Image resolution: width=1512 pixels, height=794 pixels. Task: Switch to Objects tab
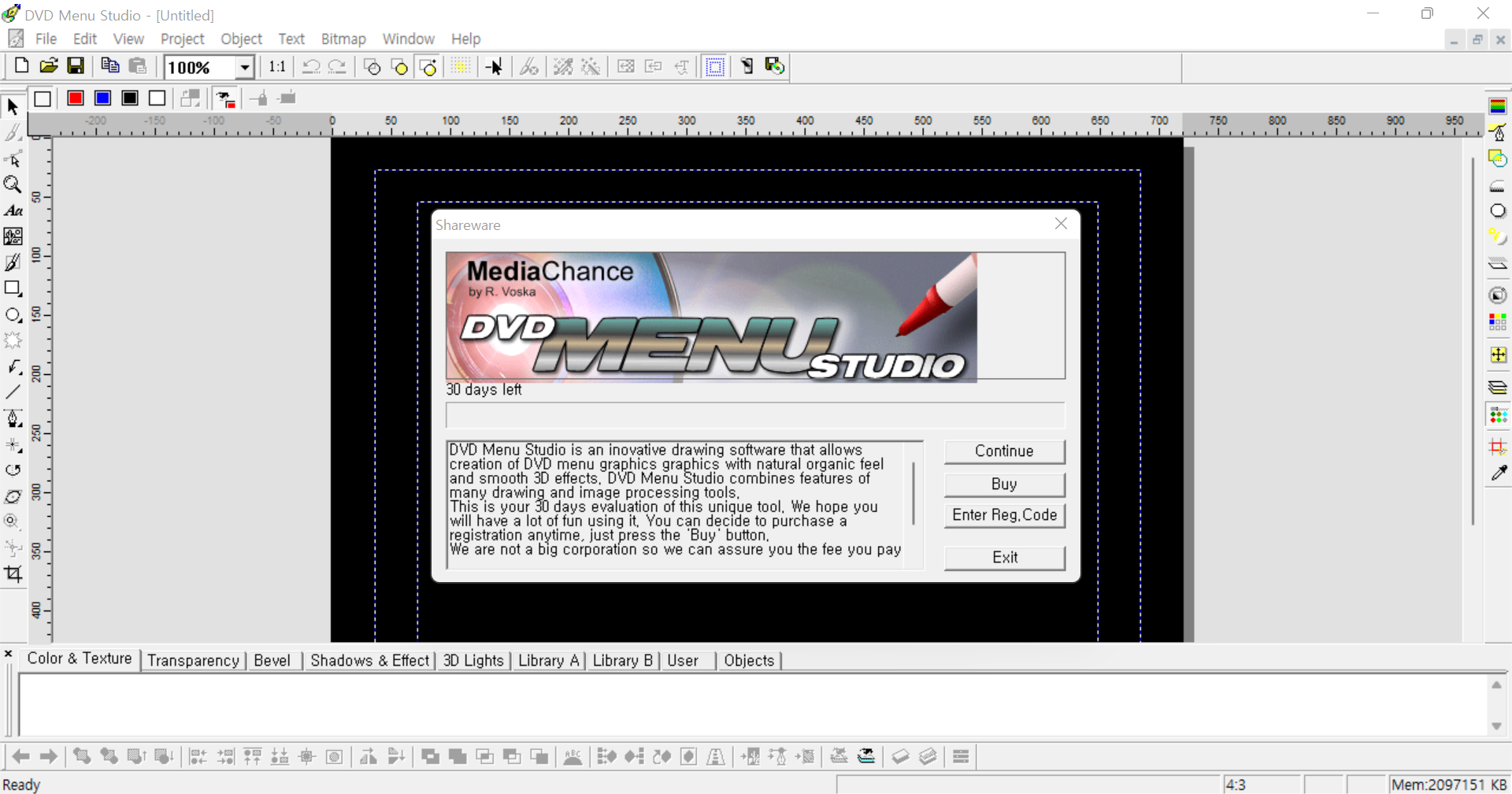click(x=749, y=661)
